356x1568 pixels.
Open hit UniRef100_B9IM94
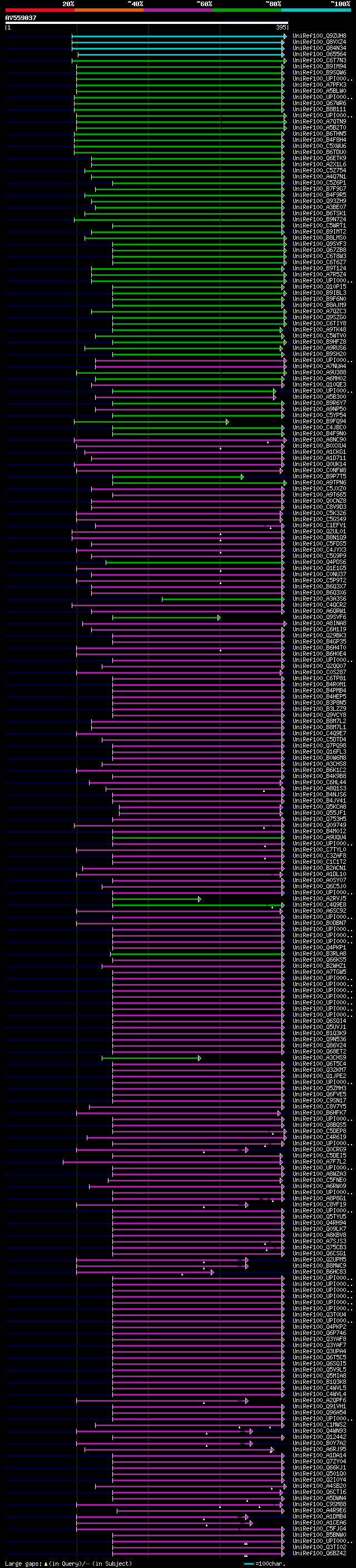tap(319, 66)
